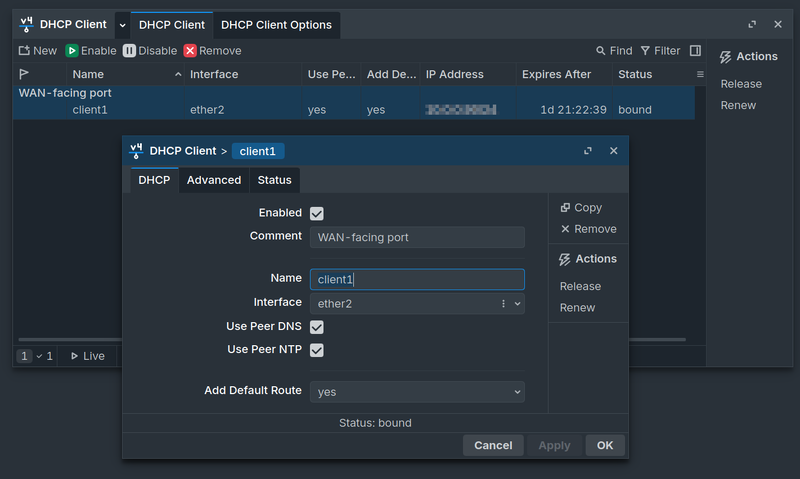
Task: Sort by the Name column header
Action: [125, 74]
